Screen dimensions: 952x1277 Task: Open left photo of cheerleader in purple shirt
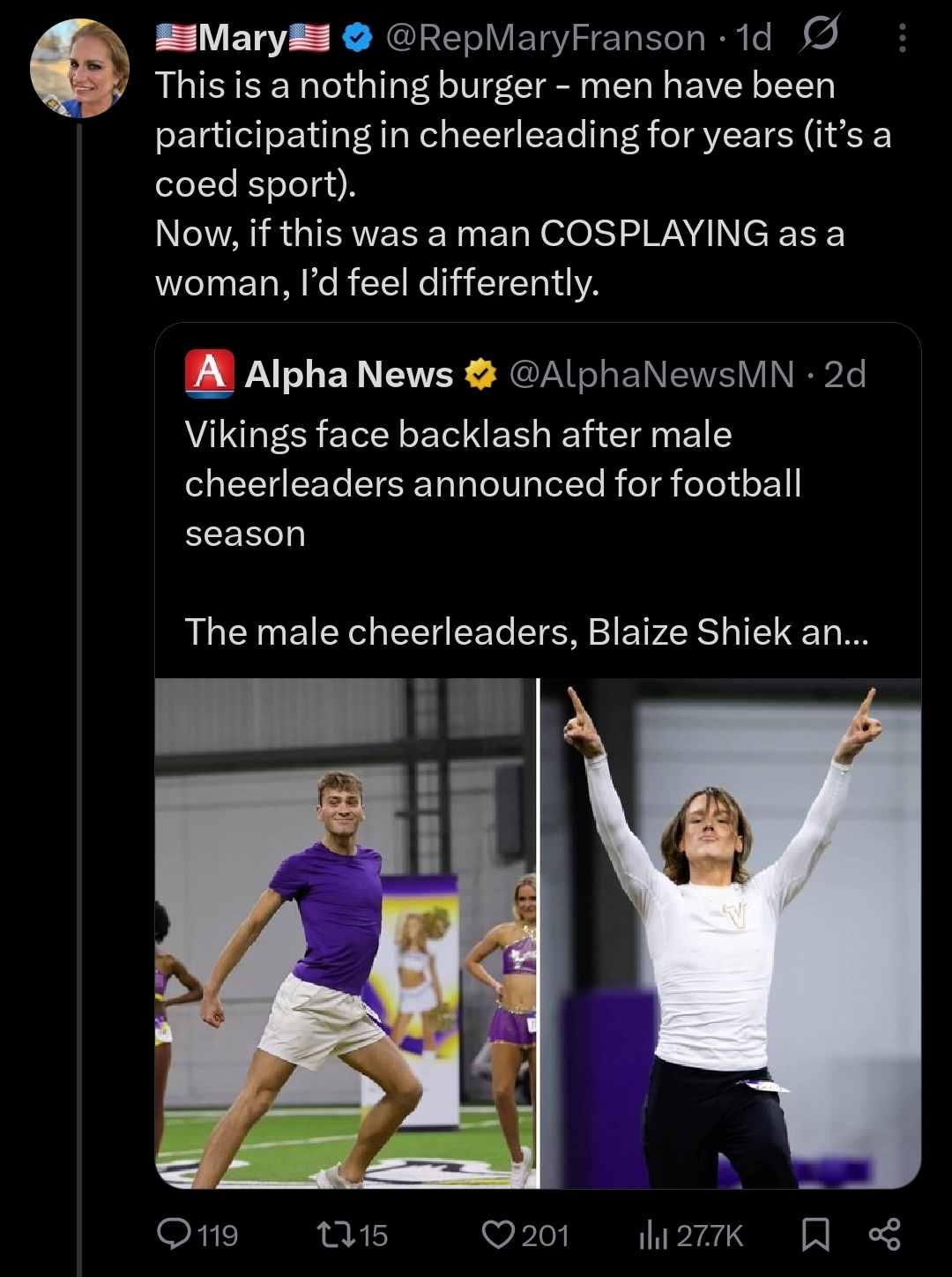[345, 933]
